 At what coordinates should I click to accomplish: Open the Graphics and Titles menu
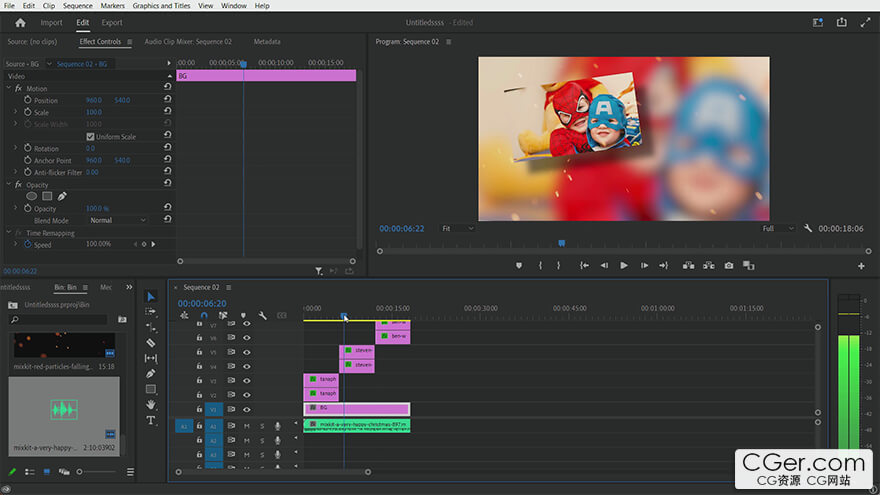161,6
